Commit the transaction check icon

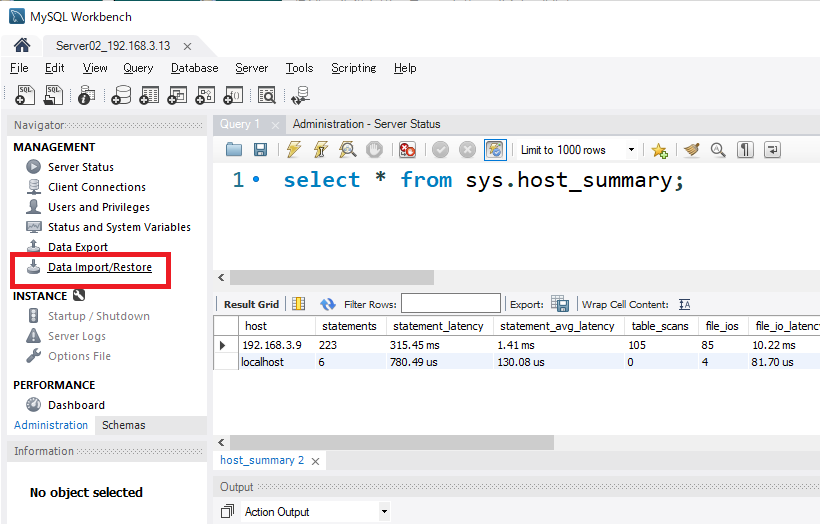click(440, 150)
